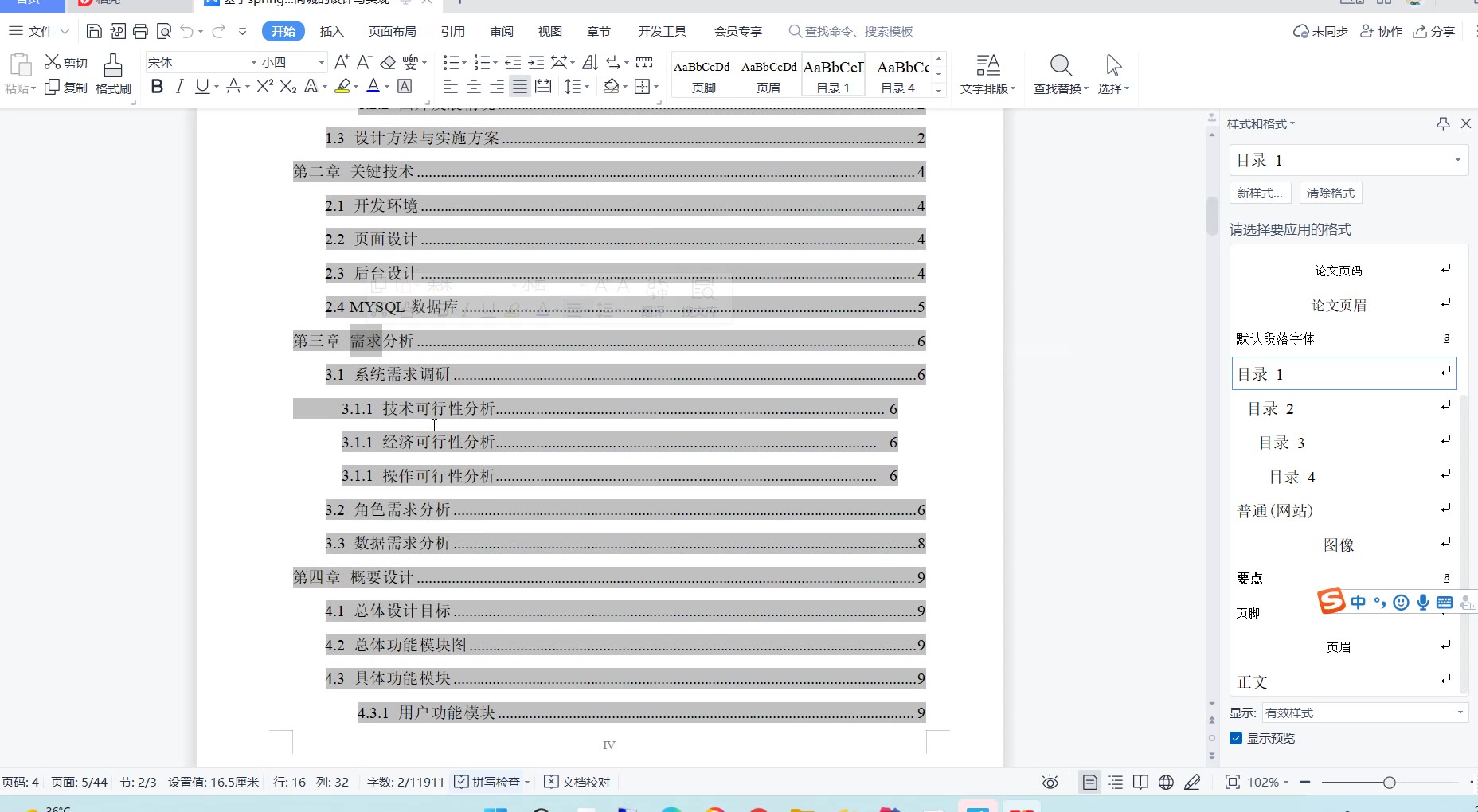Apply superscript X² formatting
The image size is (1478, 812).
click(x=265, y=87)
